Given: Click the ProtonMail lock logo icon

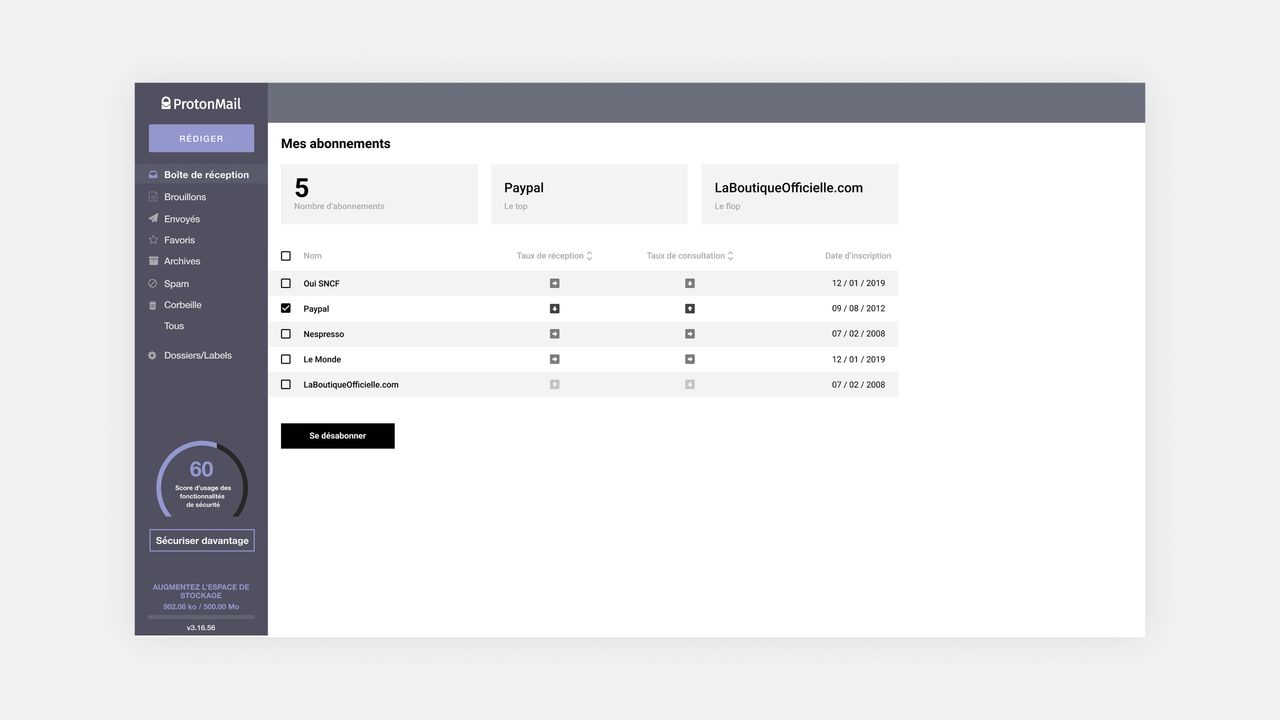Looking at the screenshot, I should pos(166,103).
